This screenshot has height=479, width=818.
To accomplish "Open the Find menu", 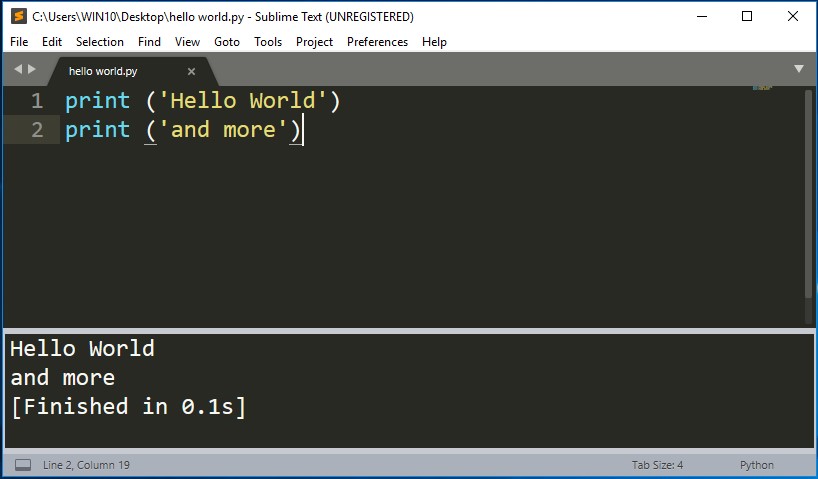I will (x=149, y=42).
